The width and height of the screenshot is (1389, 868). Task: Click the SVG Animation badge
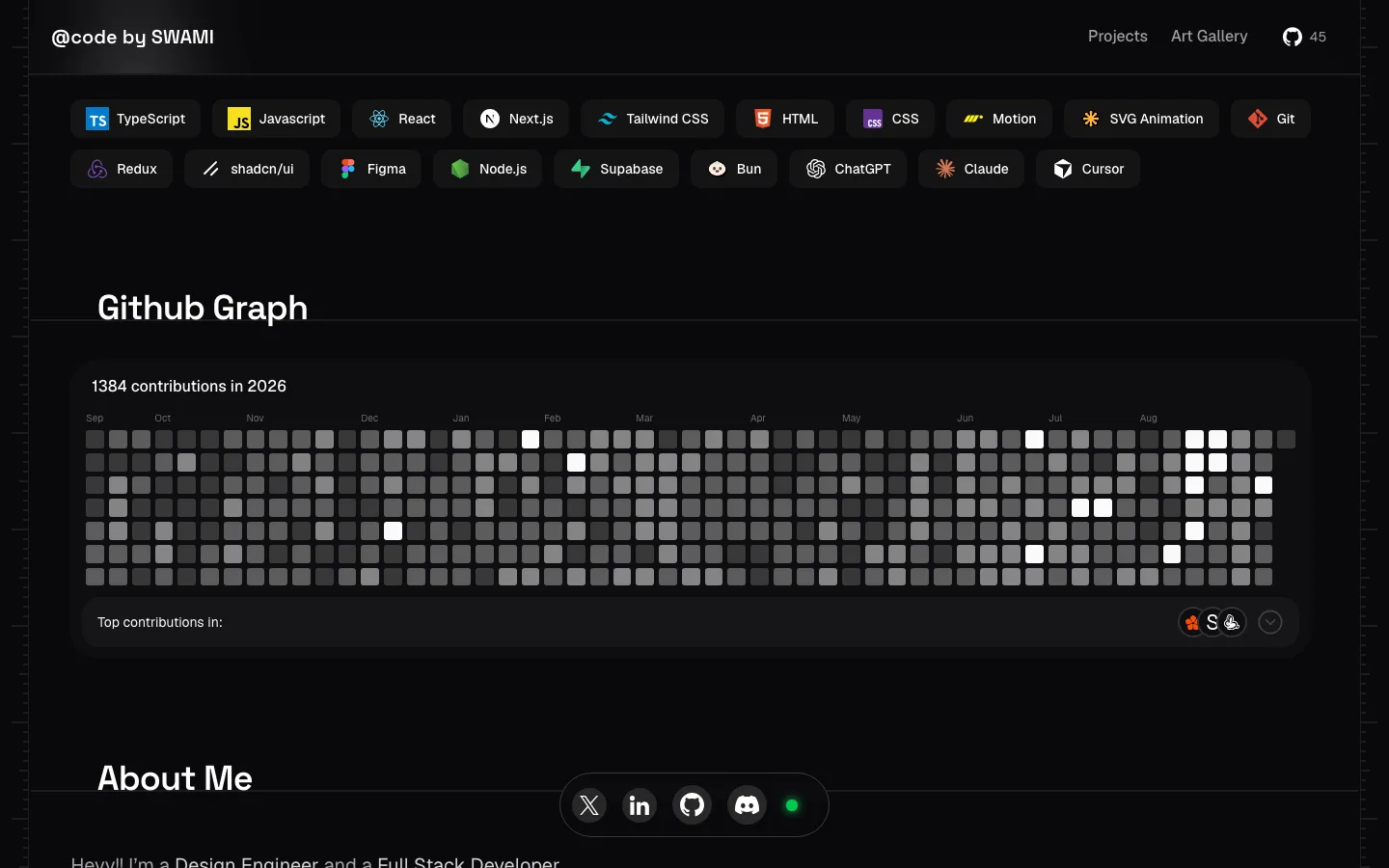pos(1141,119)
